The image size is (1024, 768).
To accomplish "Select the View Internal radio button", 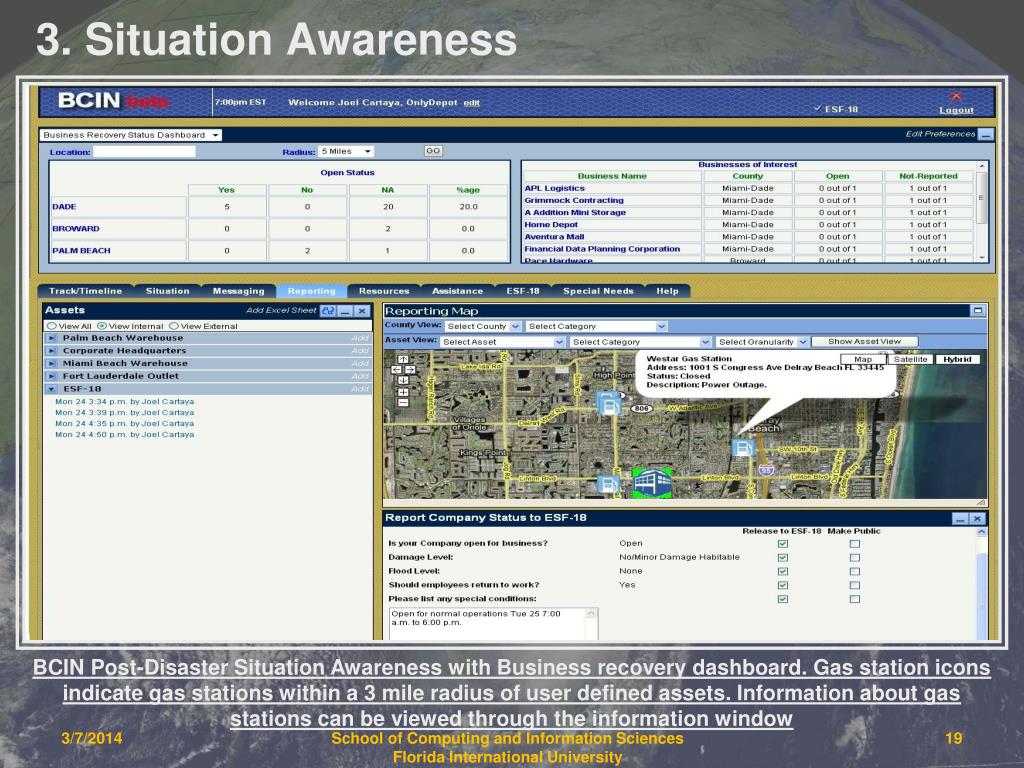I will click(102, 326).
